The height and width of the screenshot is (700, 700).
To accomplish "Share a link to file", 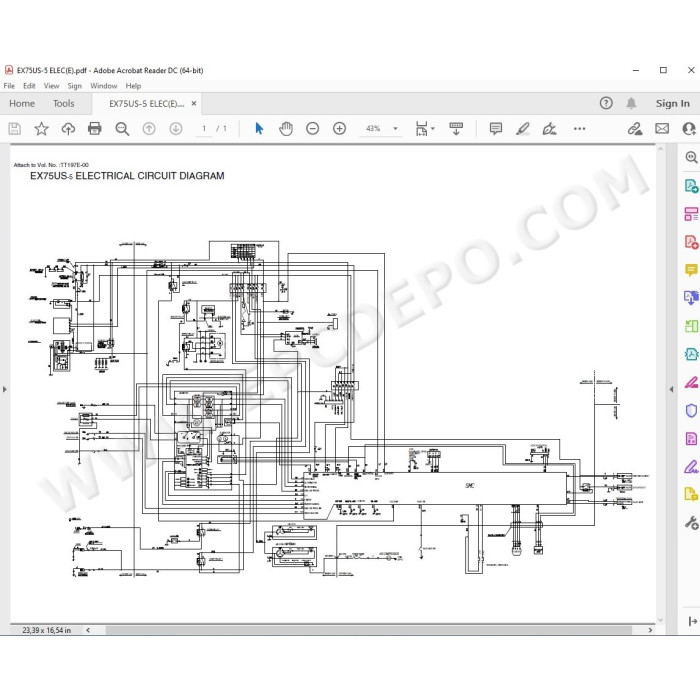I will click(x=635, y=129).
